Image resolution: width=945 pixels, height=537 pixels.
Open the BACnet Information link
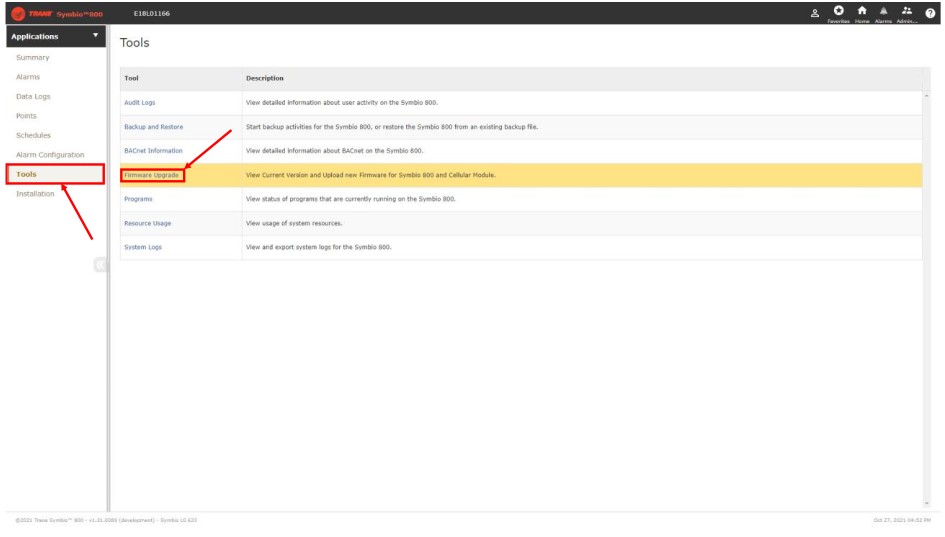point(153,151)
